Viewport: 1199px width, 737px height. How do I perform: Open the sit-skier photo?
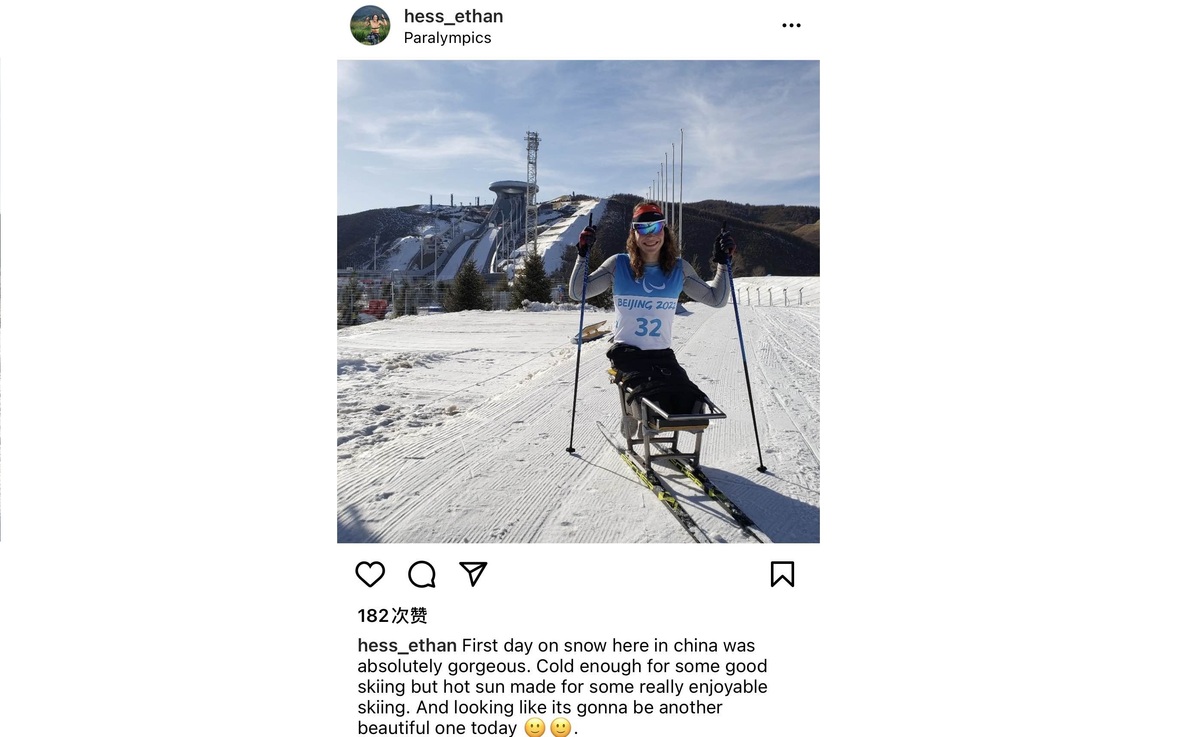click(578, 301)
